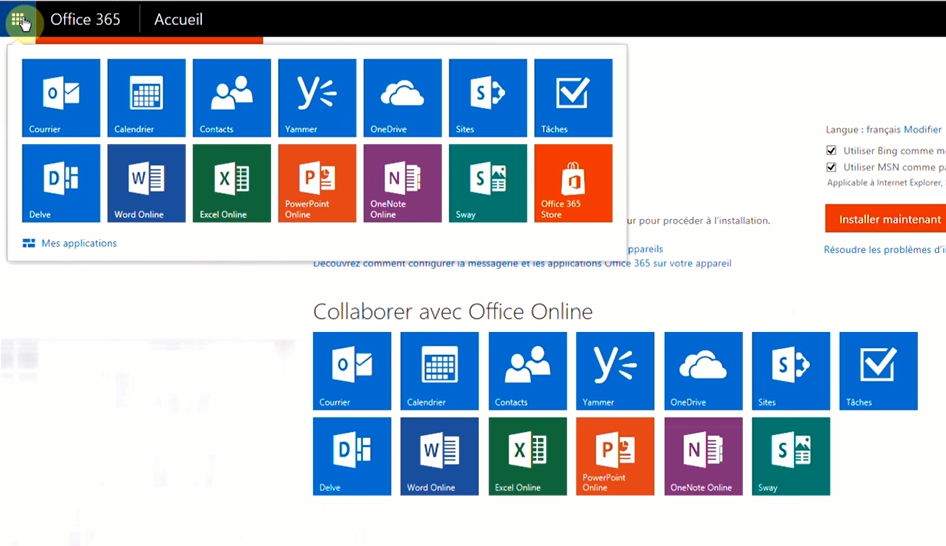Click the Installer maintenant button
946x546 pixels.
[886, 219]
